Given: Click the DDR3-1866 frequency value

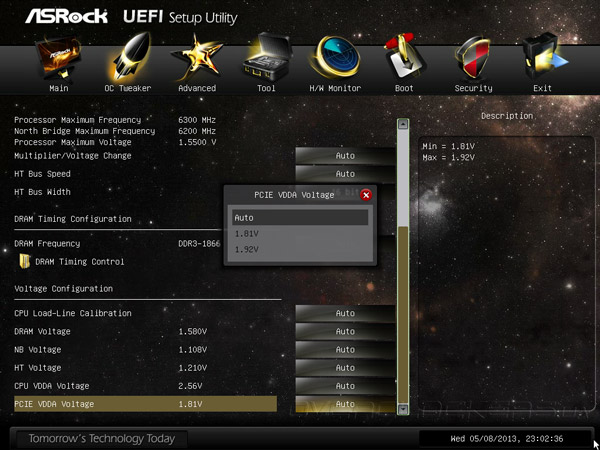Looking at the screenshot, I should pyautogui.click(x=199, y=243).
